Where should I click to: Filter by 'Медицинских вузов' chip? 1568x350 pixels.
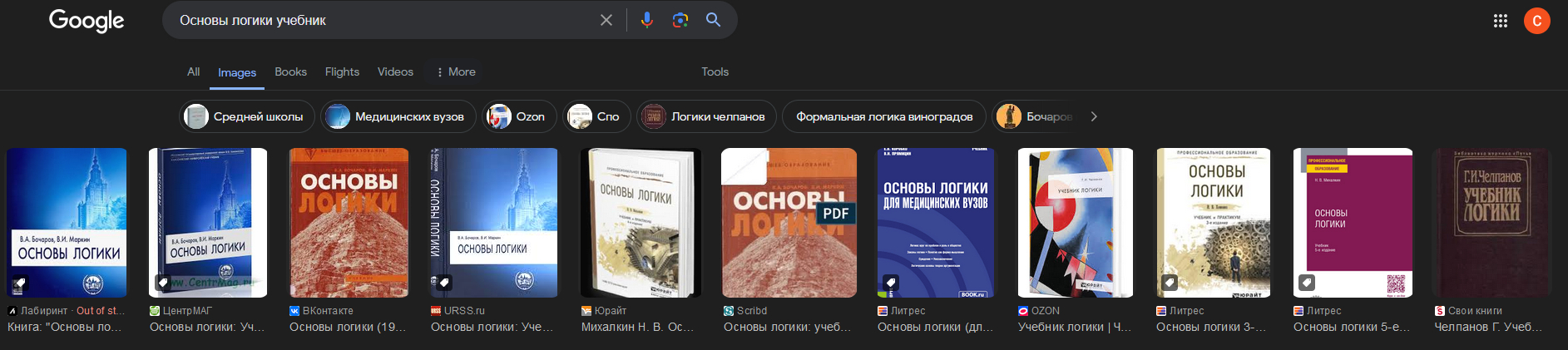(398, 116)
